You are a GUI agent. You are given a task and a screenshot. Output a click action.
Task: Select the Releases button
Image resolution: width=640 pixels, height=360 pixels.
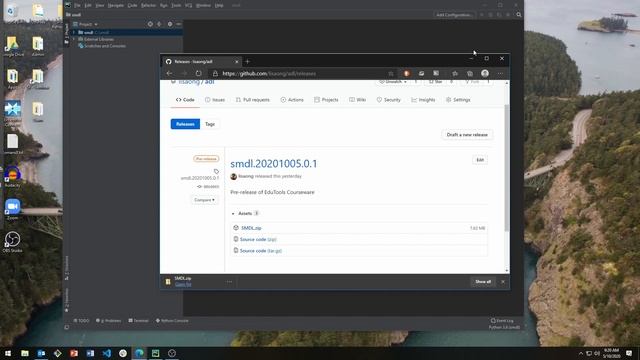click(185, 124)
